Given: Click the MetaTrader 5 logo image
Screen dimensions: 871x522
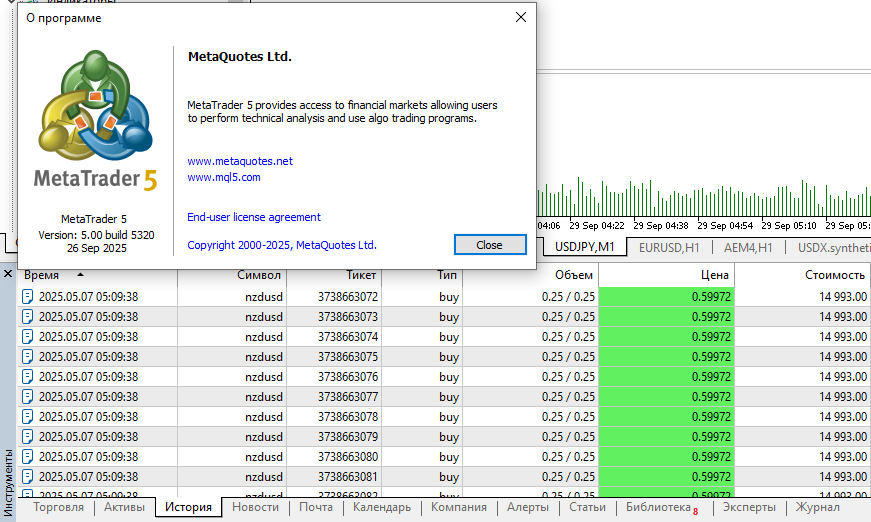Looking at the screenshot, I should [x=96, y=121].
